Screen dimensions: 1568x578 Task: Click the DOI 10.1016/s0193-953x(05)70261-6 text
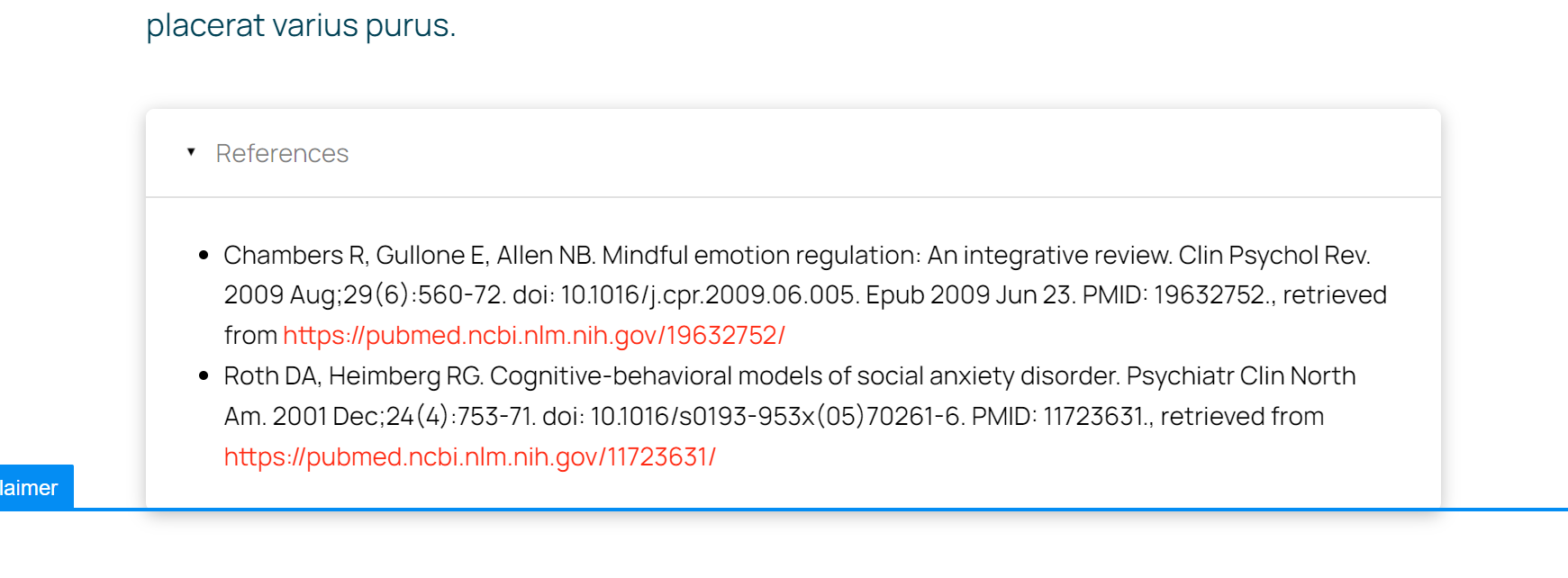[775, 417]
